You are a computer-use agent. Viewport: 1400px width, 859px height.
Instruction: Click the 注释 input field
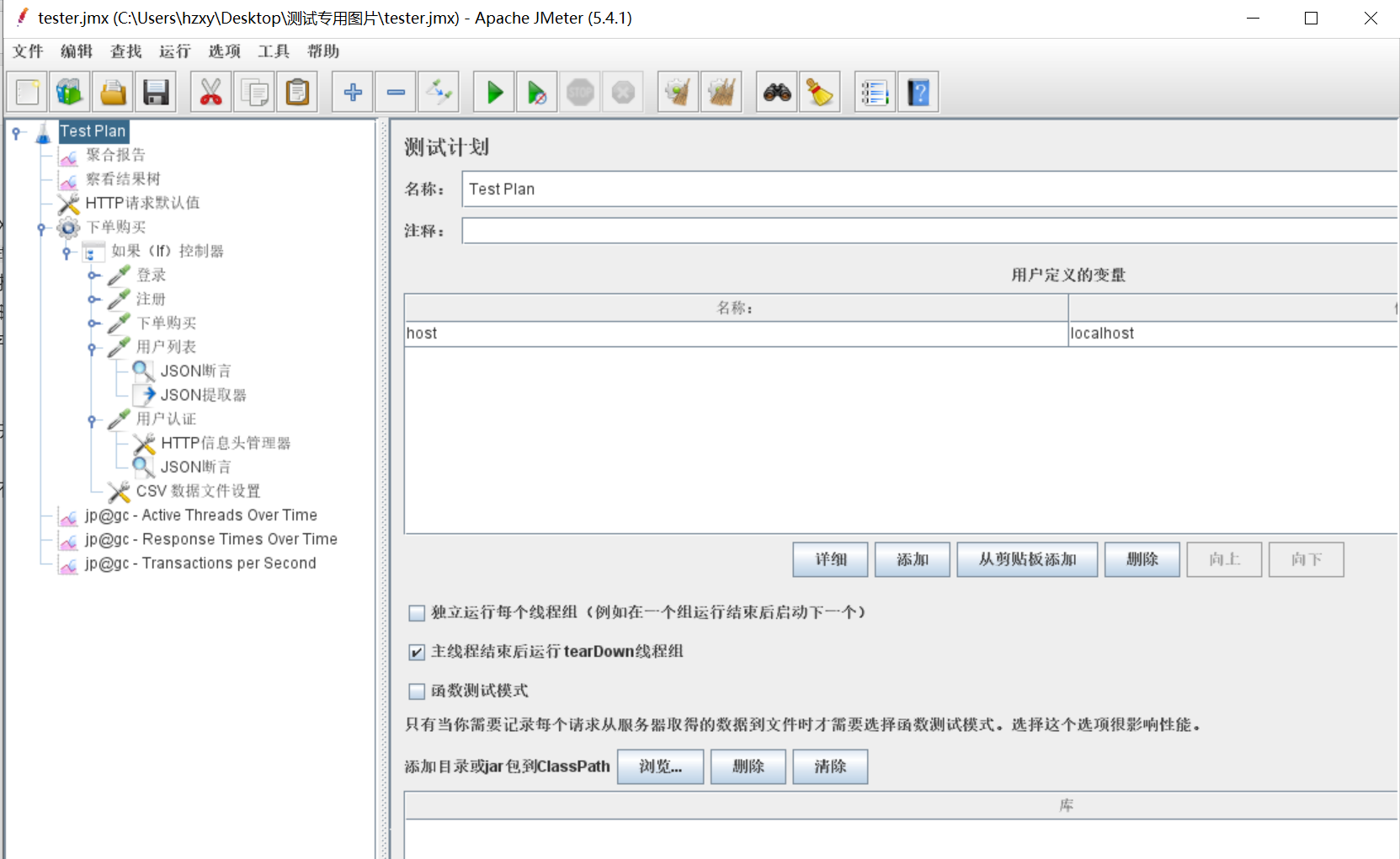click(930, 231)
